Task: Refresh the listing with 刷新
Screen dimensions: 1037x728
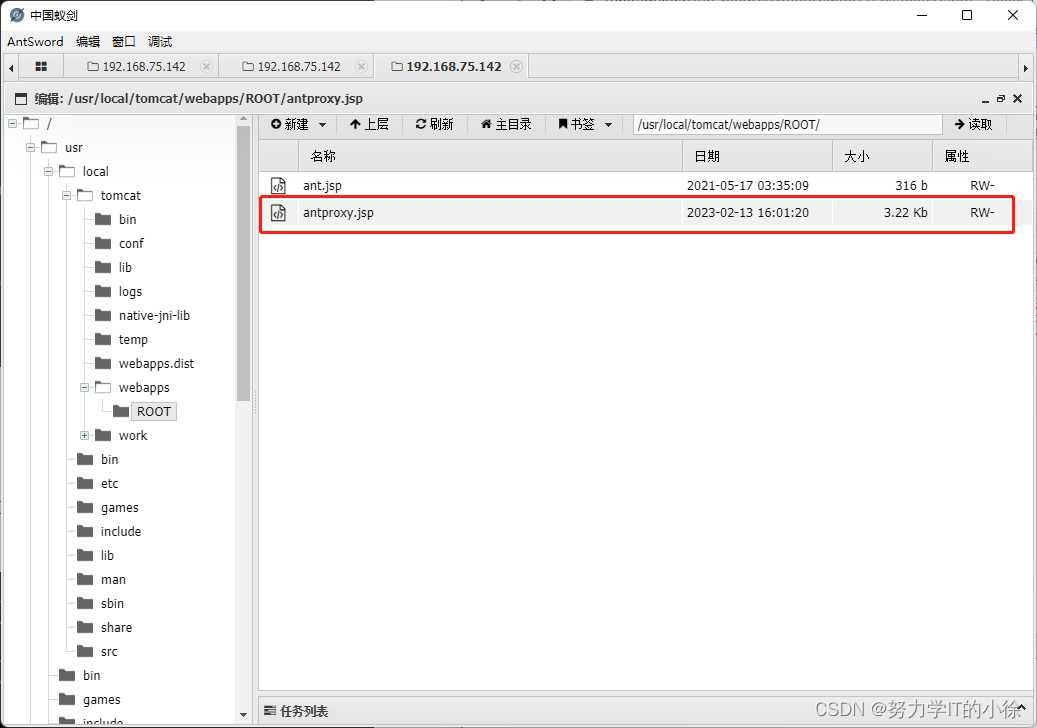Action: point(435,124)
